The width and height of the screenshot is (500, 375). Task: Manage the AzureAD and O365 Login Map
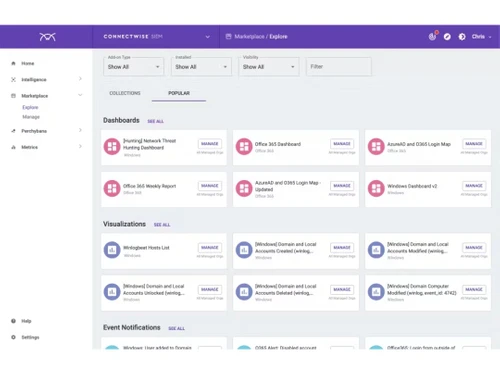[x=474, y=144]
